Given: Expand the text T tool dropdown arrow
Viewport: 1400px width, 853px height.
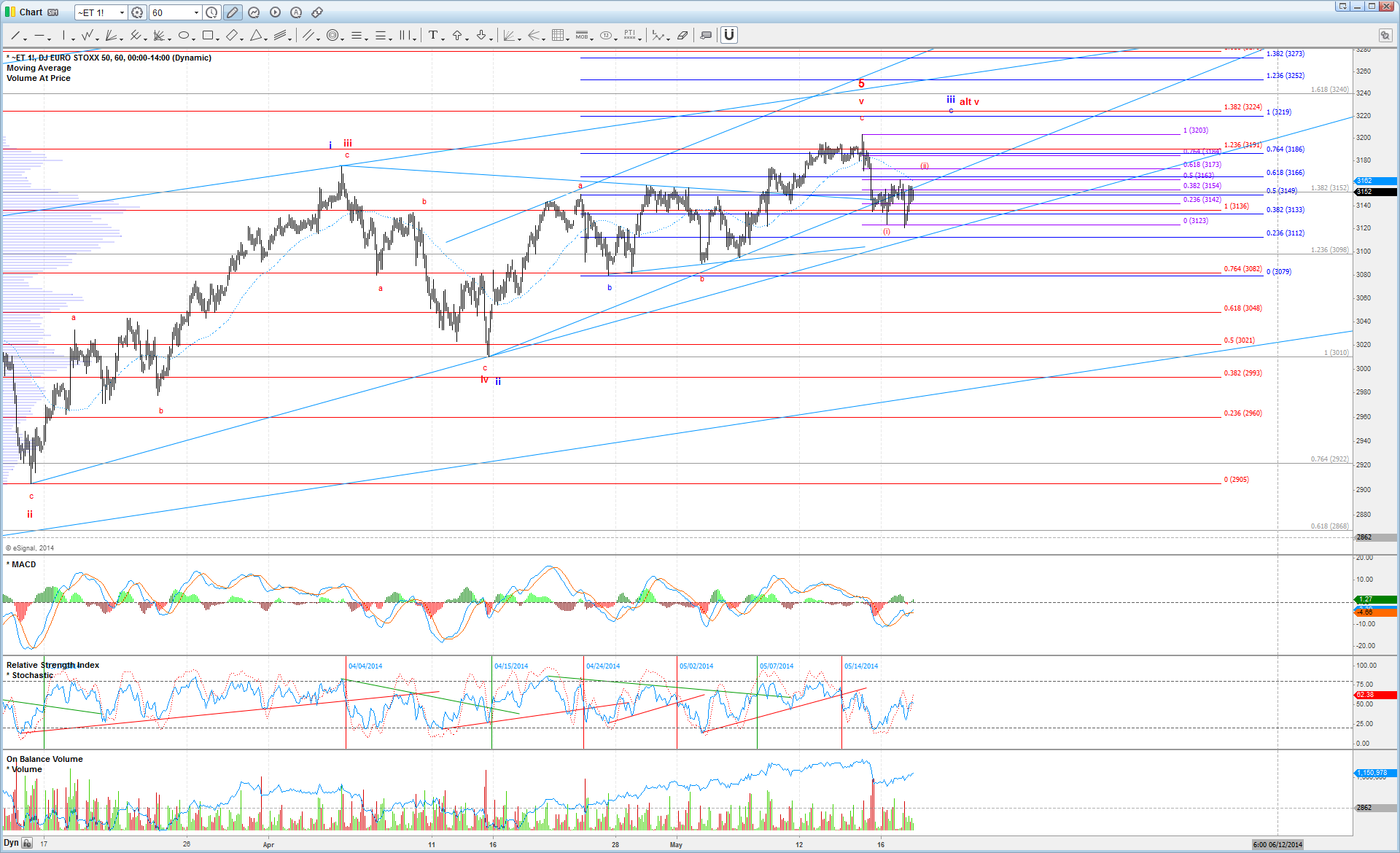Looking at the screenshot, I should click(443, 39).
